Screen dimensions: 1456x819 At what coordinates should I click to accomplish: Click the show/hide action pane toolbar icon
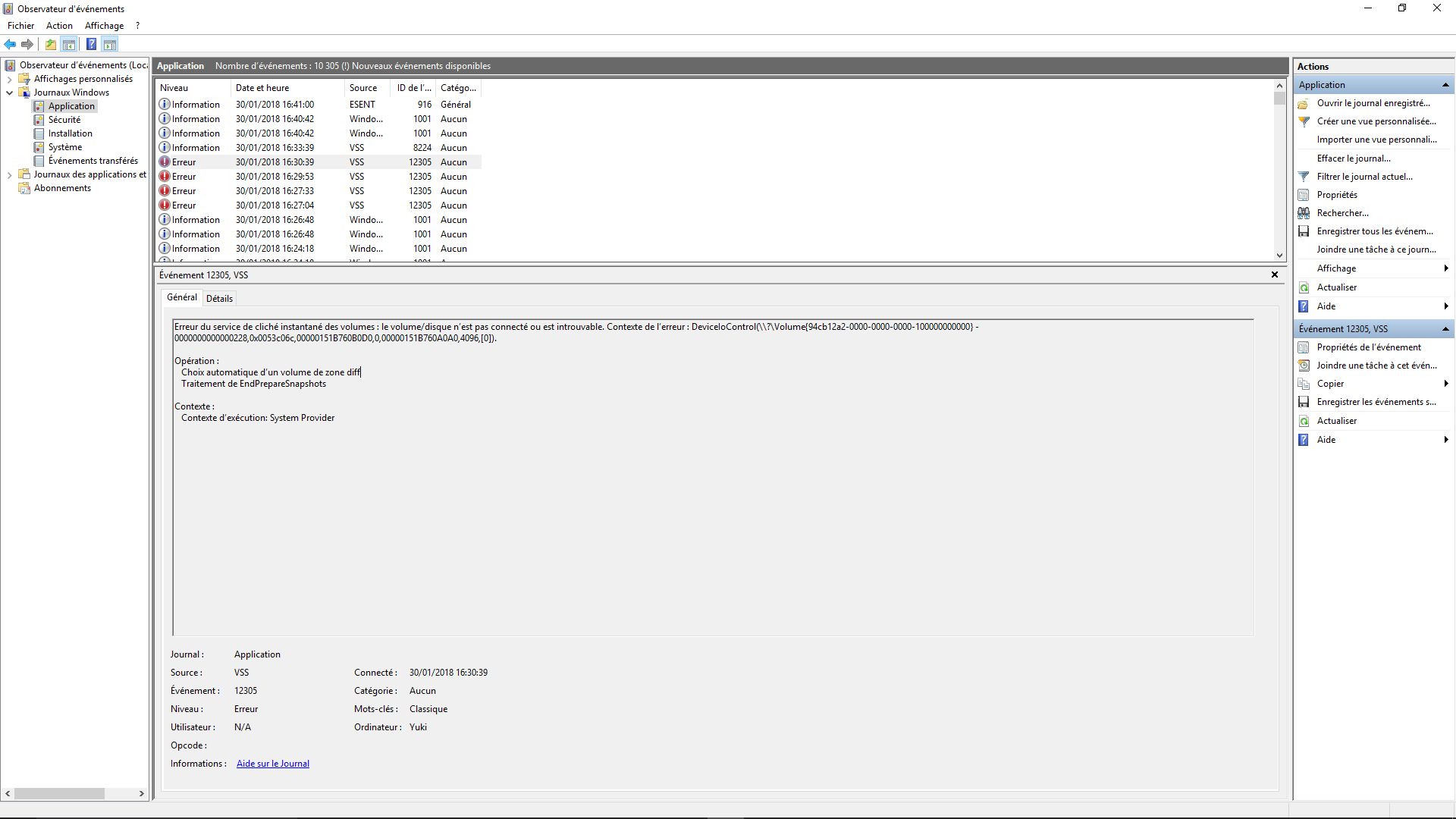pos(110,45)
